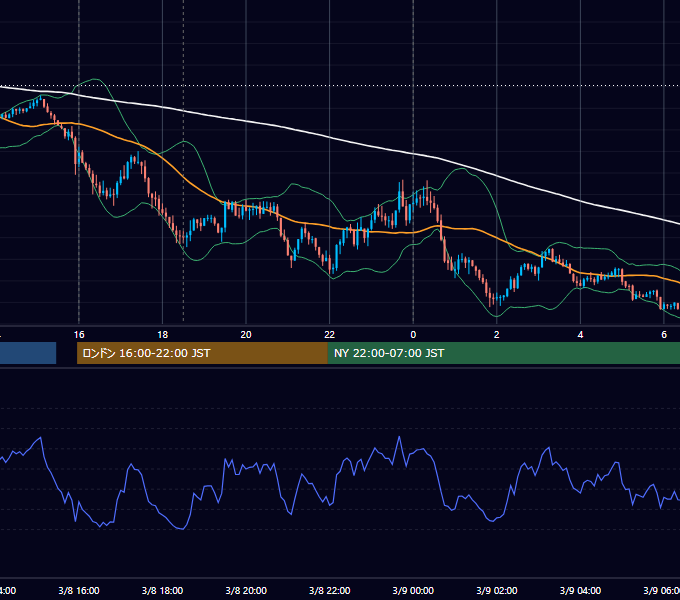The image size is (680, 600).
Task: Click the "3/9 04:00" date label
Action: (580, 590)
